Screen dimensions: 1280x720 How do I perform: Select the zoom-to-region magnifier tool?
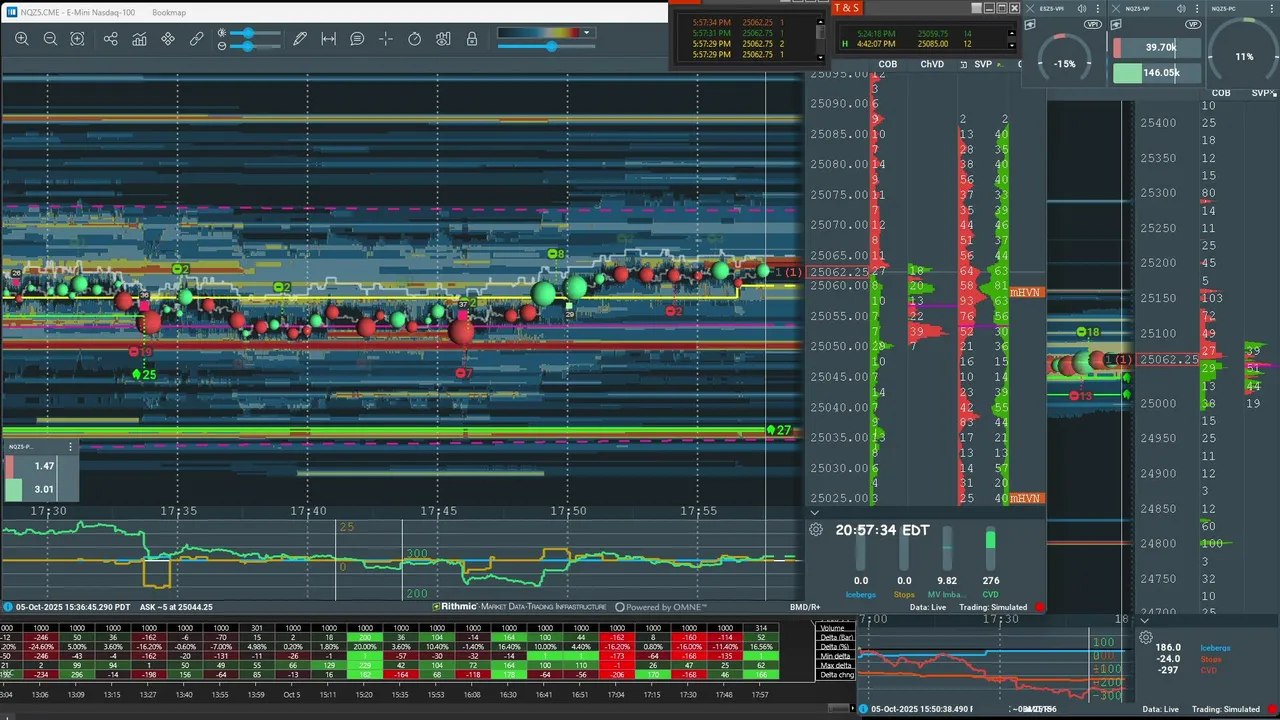(78, 39)
